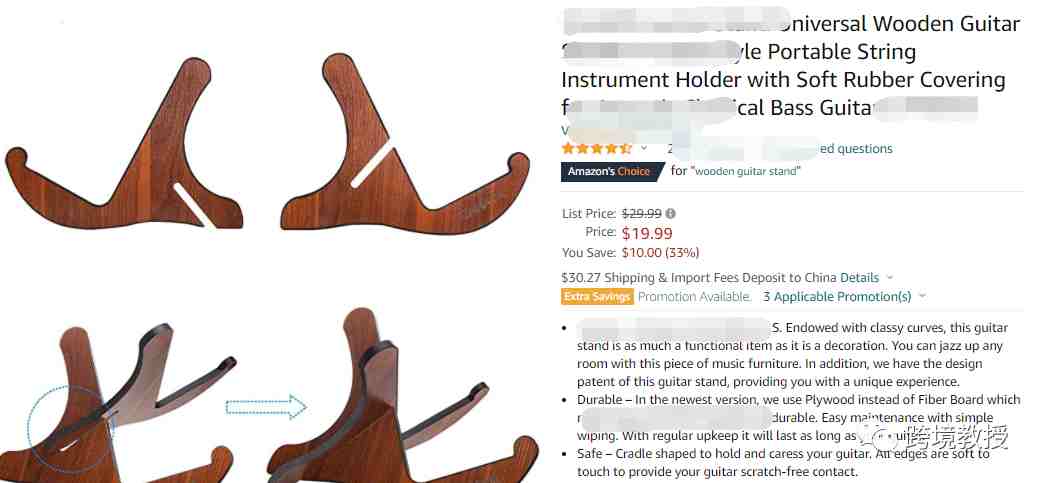Expand the shipping Details chevron
This screenshot has width=1042, height=483.
tap(890, 278)
